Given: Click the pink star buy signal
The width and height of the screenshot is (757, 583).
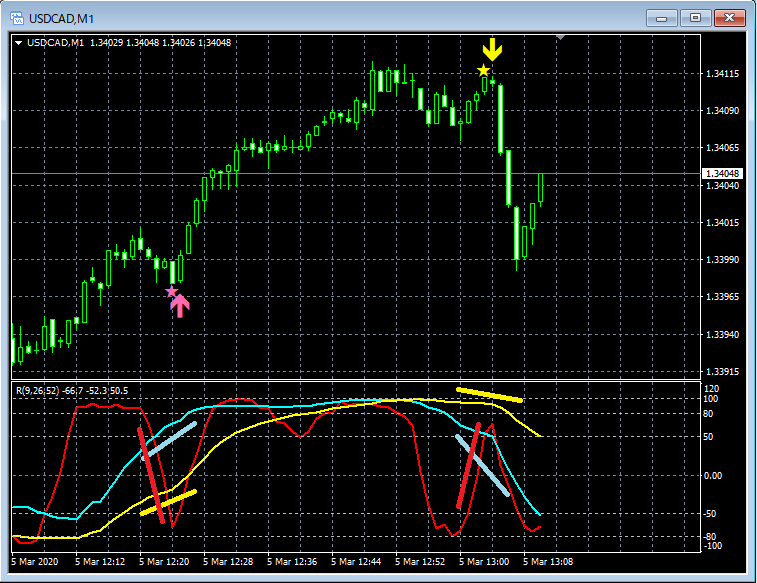Looking at the screenshot, I should 171,292.
